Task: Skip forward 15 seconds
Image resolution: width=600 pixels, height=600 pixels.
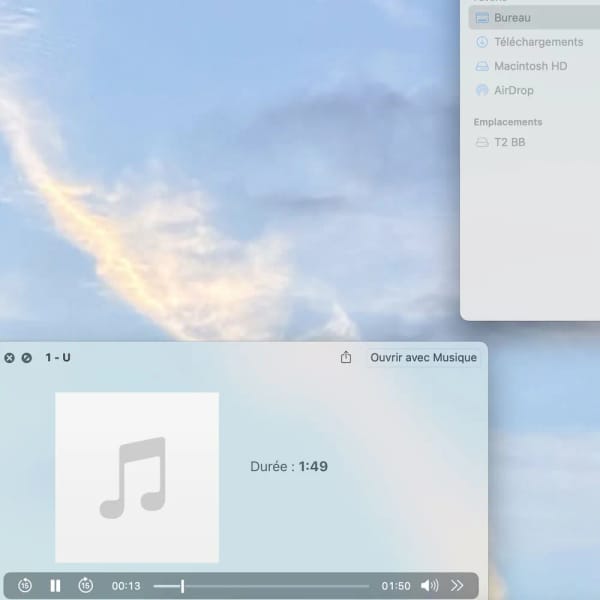Action: 86,585
